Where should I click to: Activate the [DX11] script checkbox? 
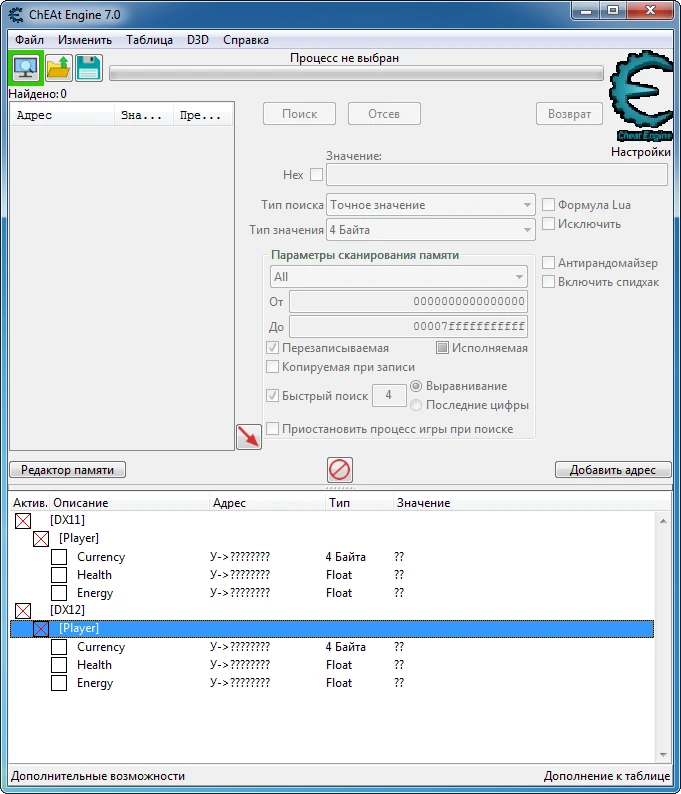[23, 521]
